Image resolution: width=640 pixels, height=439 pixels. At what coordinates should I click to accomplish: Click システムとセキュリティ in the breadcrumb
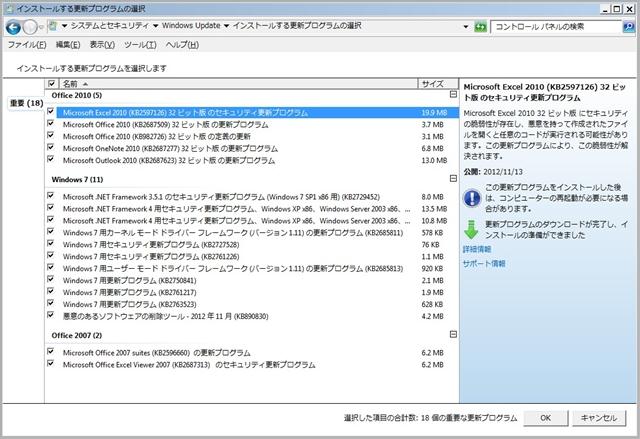(x=110, y=26)
